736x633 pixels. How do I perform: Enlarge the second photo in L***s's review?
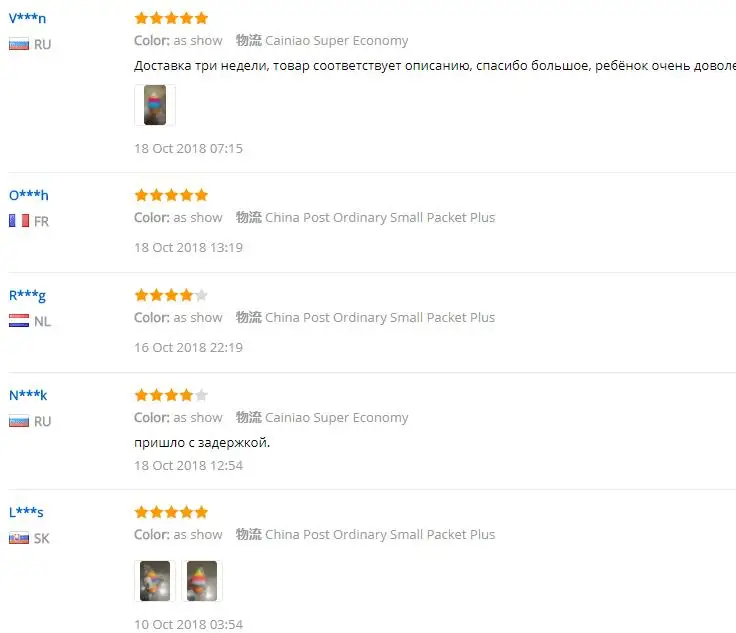pyautogui.click(x=202, y=581)
